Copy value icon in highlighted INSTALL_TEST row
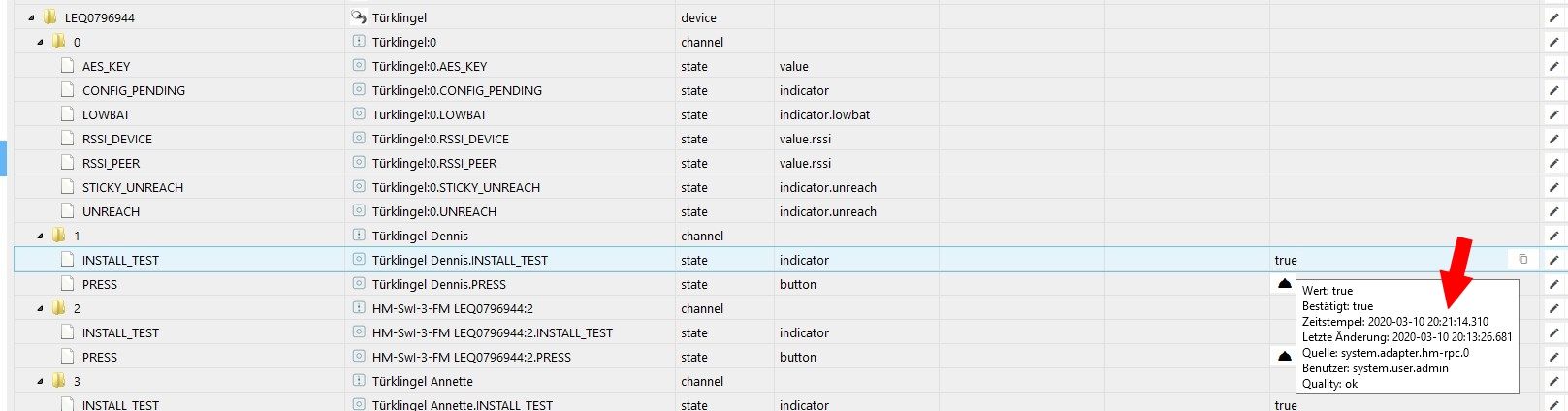 [x=1522, y=260]
